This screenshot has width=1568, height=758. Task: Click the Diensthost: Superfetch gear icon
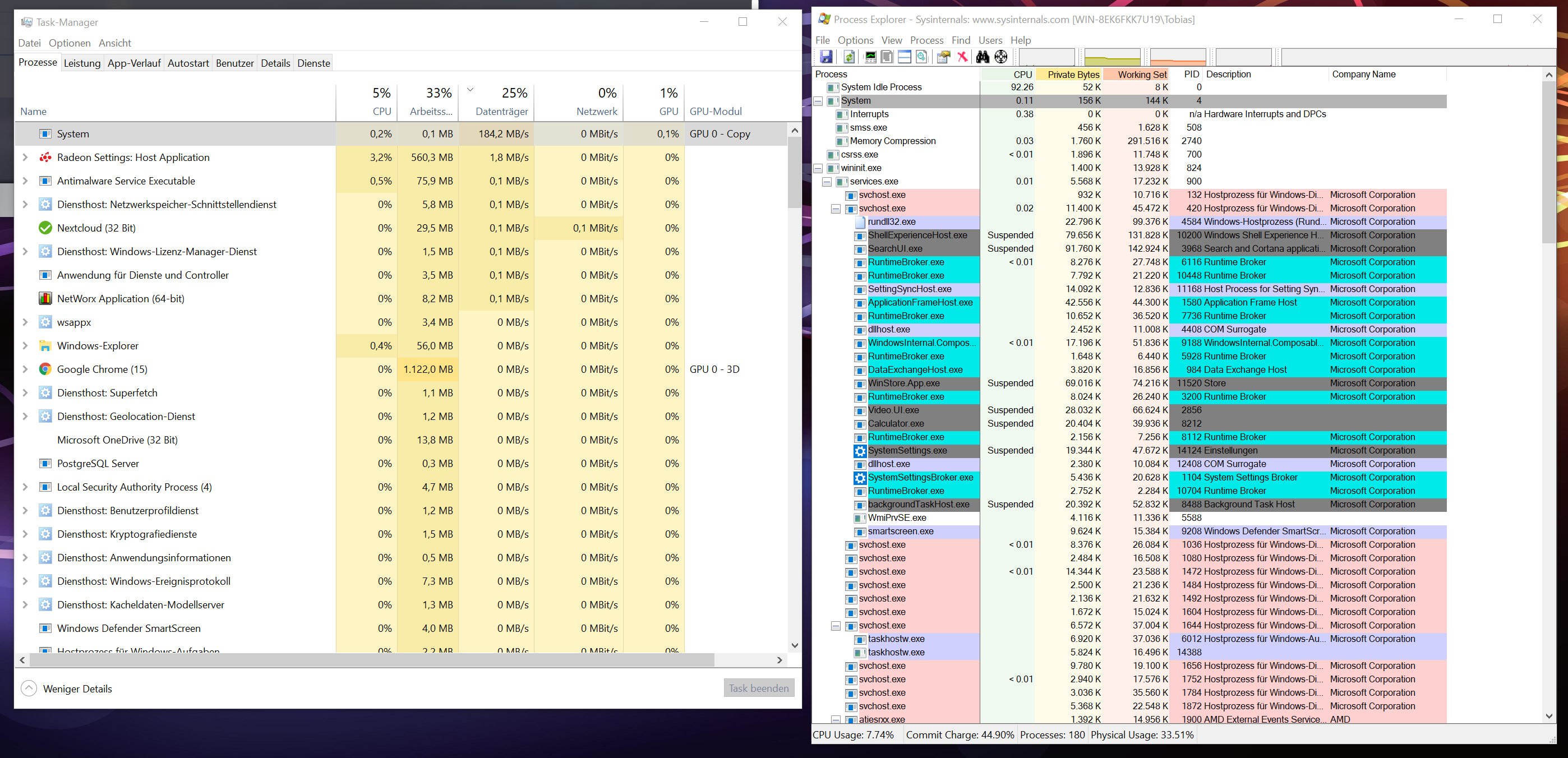pos(45,393)
